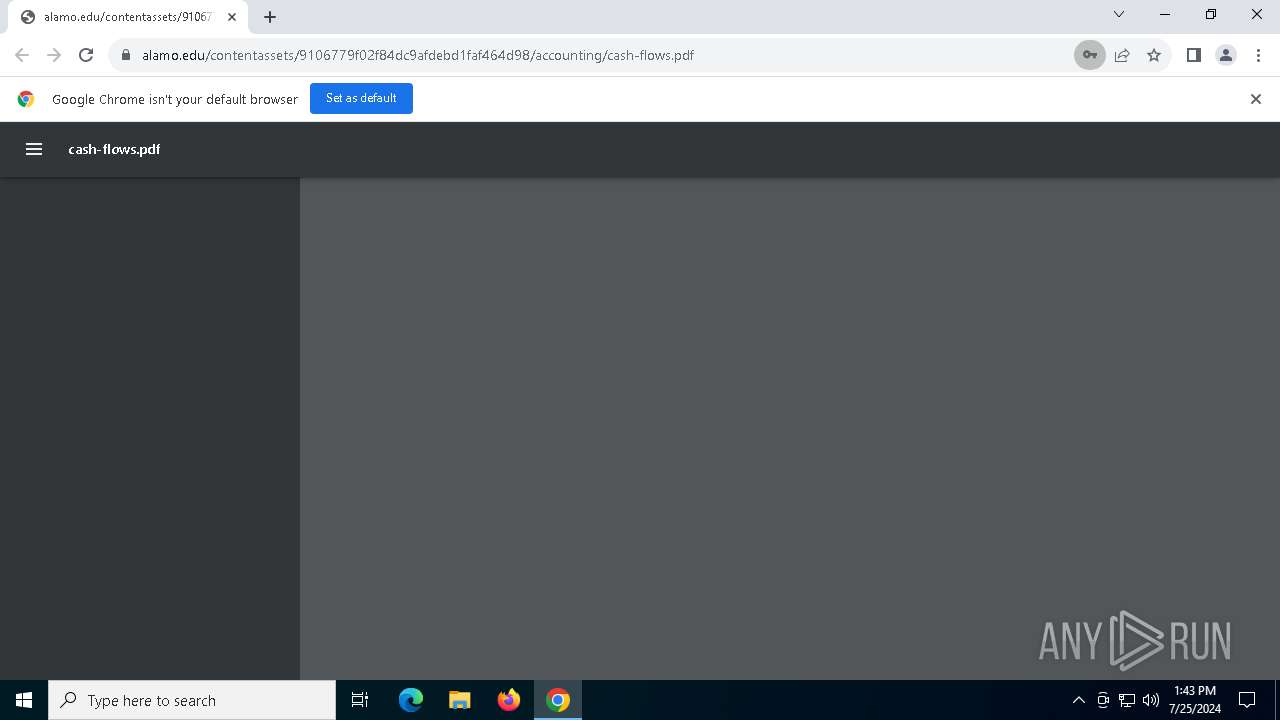This screenshot has height=720, width=1280.
Task: Open the Windows Start menu
Action: pyautogui.click(x=24, y=700)
